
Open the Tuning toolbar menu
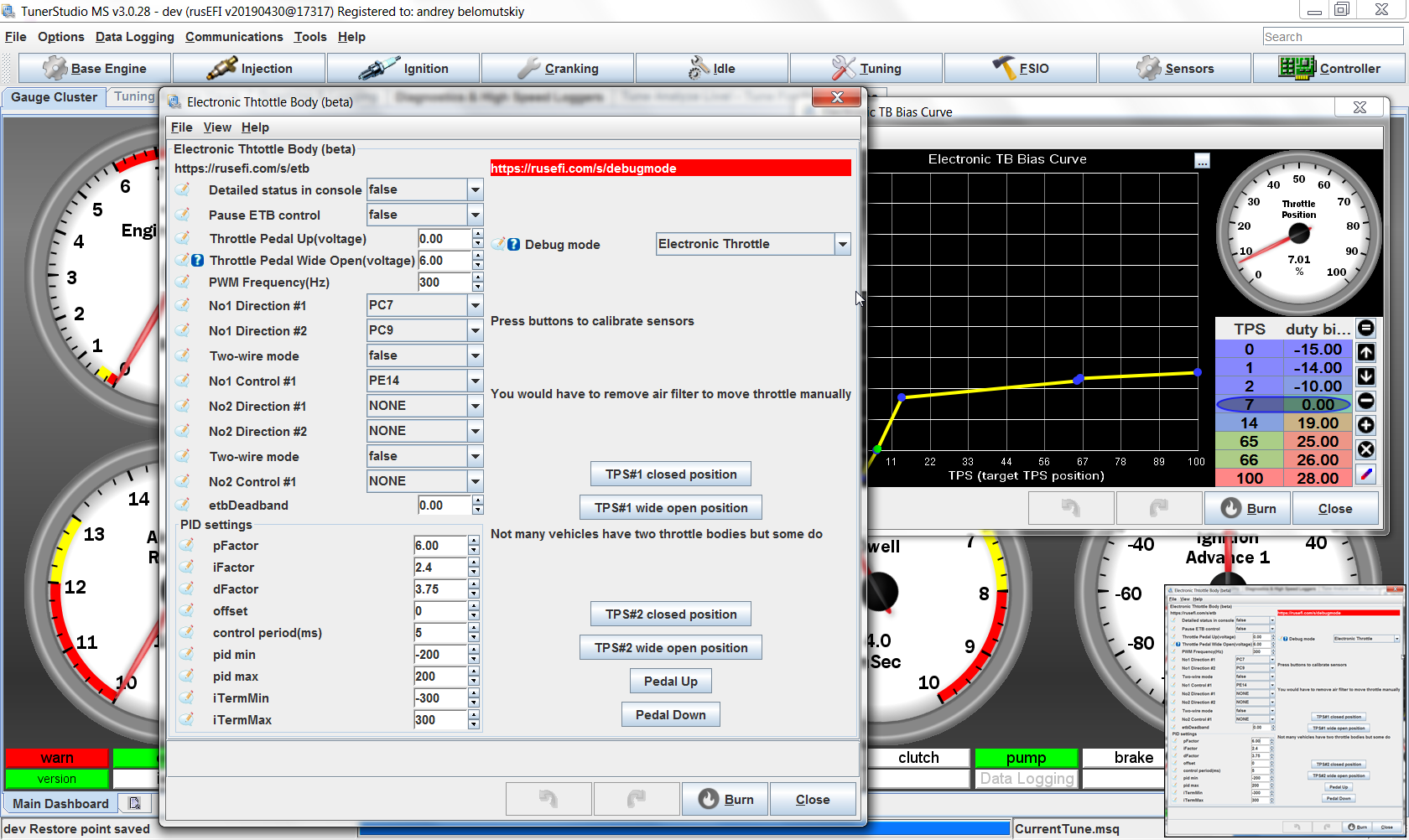[x=866, y=69]
